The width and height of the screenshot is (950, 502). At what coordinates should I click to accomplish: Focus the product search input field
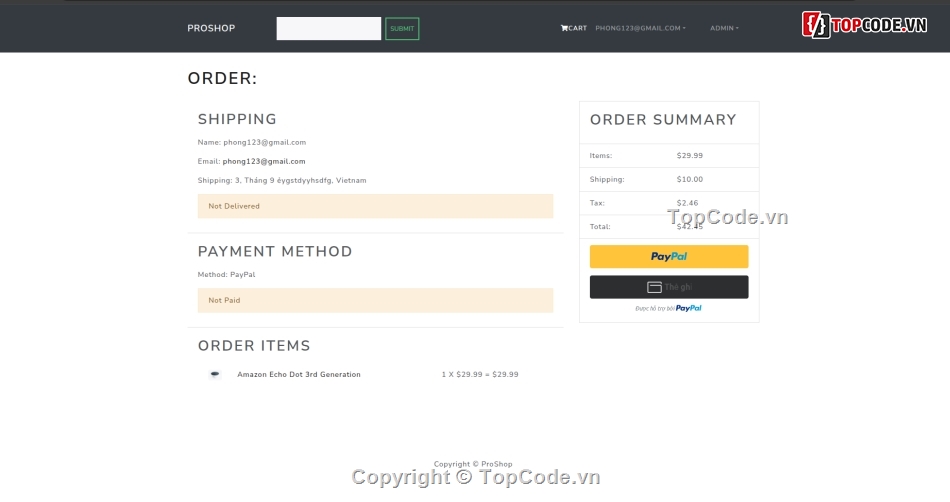pos(328,28)
